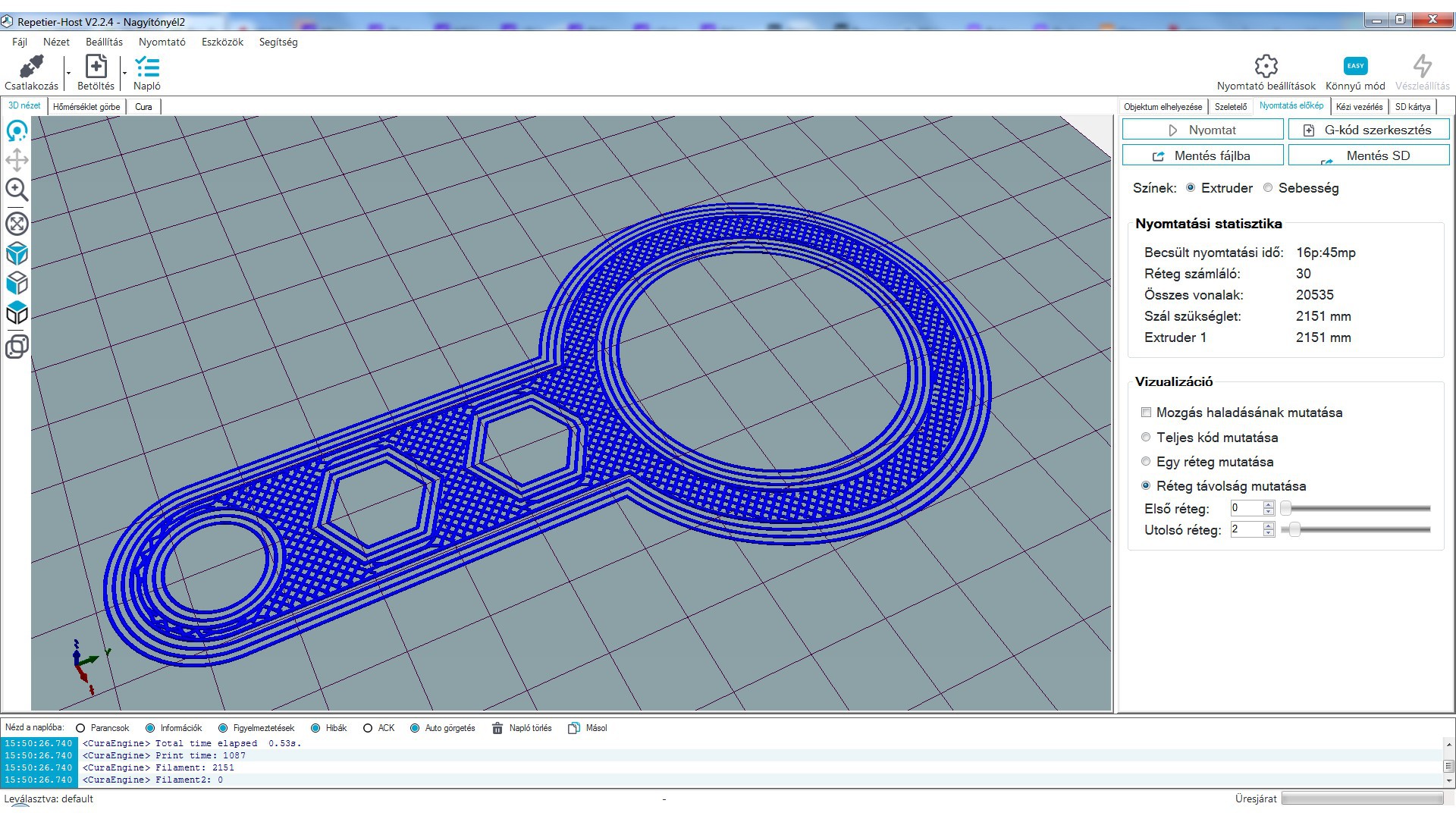1456x819 pixels.
Task: Select Teljes kód mutatása option
Action: pos(1146,438)
